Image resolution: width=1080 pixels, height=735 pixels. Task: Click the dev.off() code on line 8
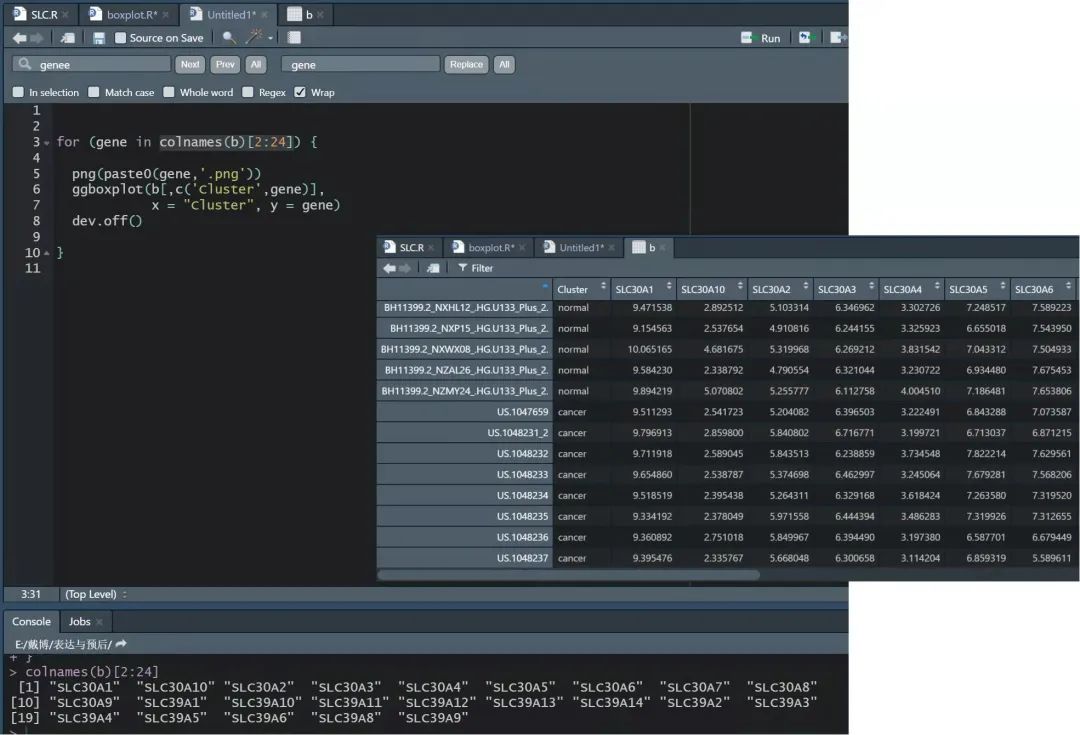[107, 221]
